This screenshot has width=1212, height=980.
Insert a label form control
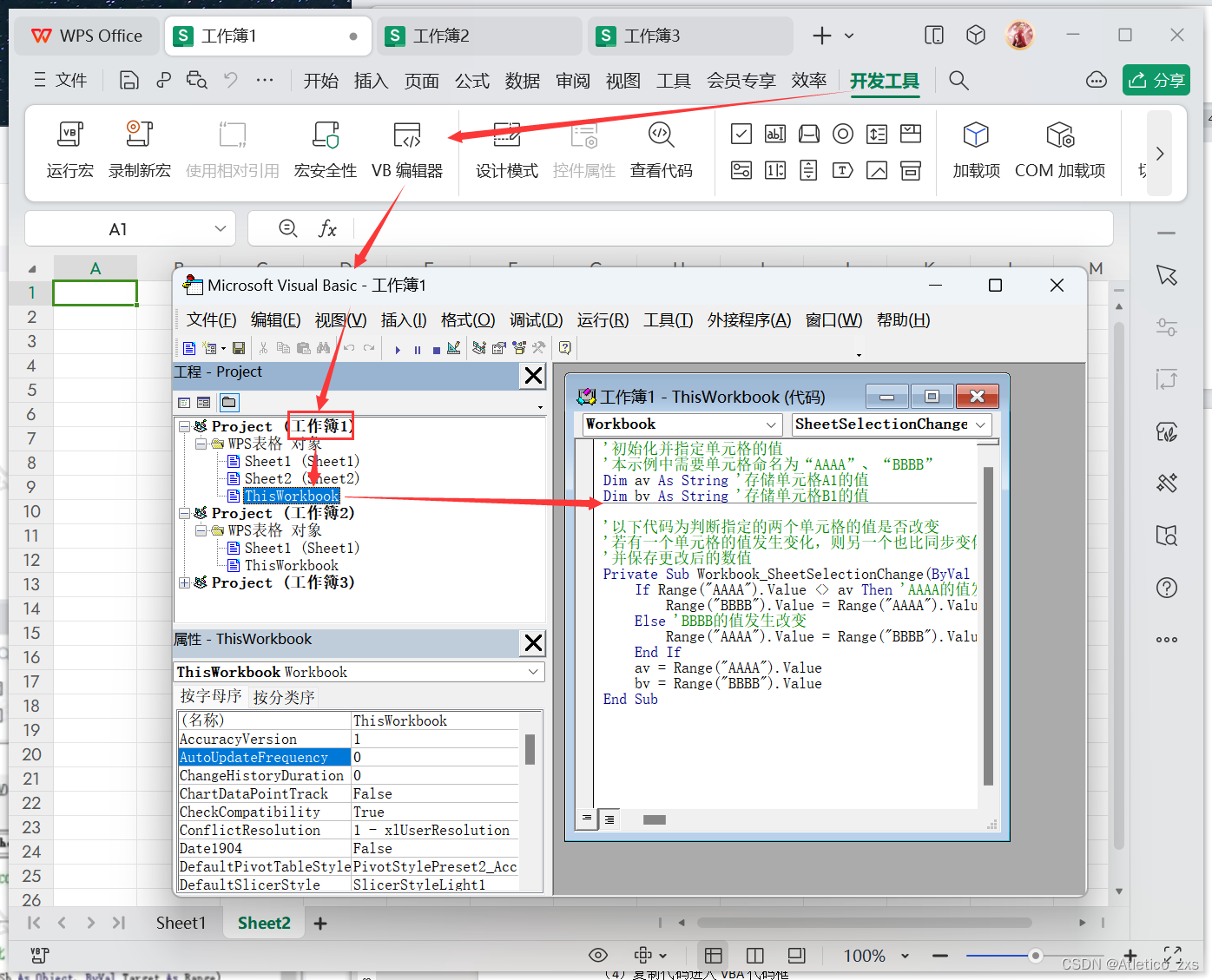coord(843,170)
